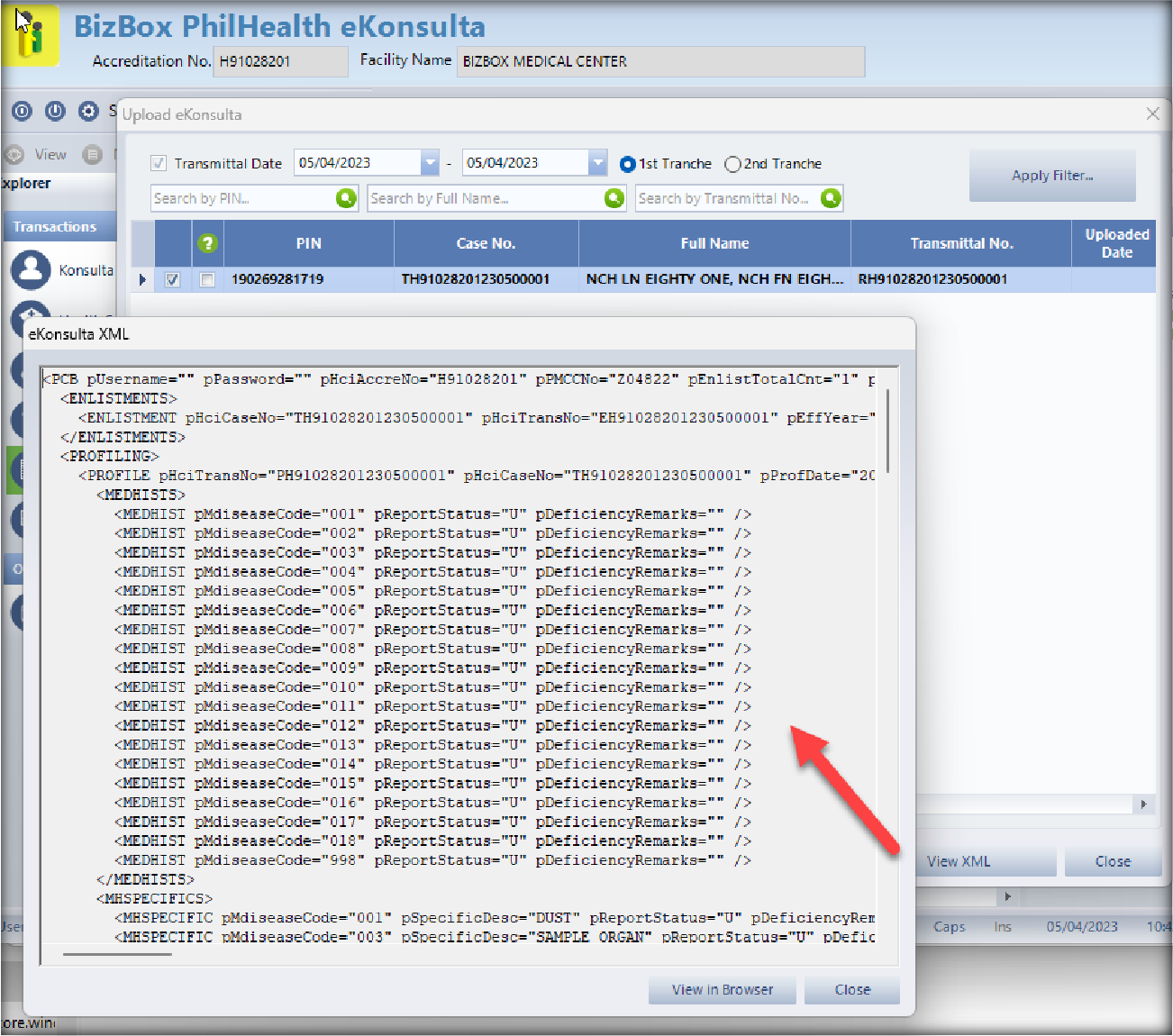Viewport: 1173px width, 1036px height.
Task: Click the search icon beside Search by Full Name
Action: 614,198
